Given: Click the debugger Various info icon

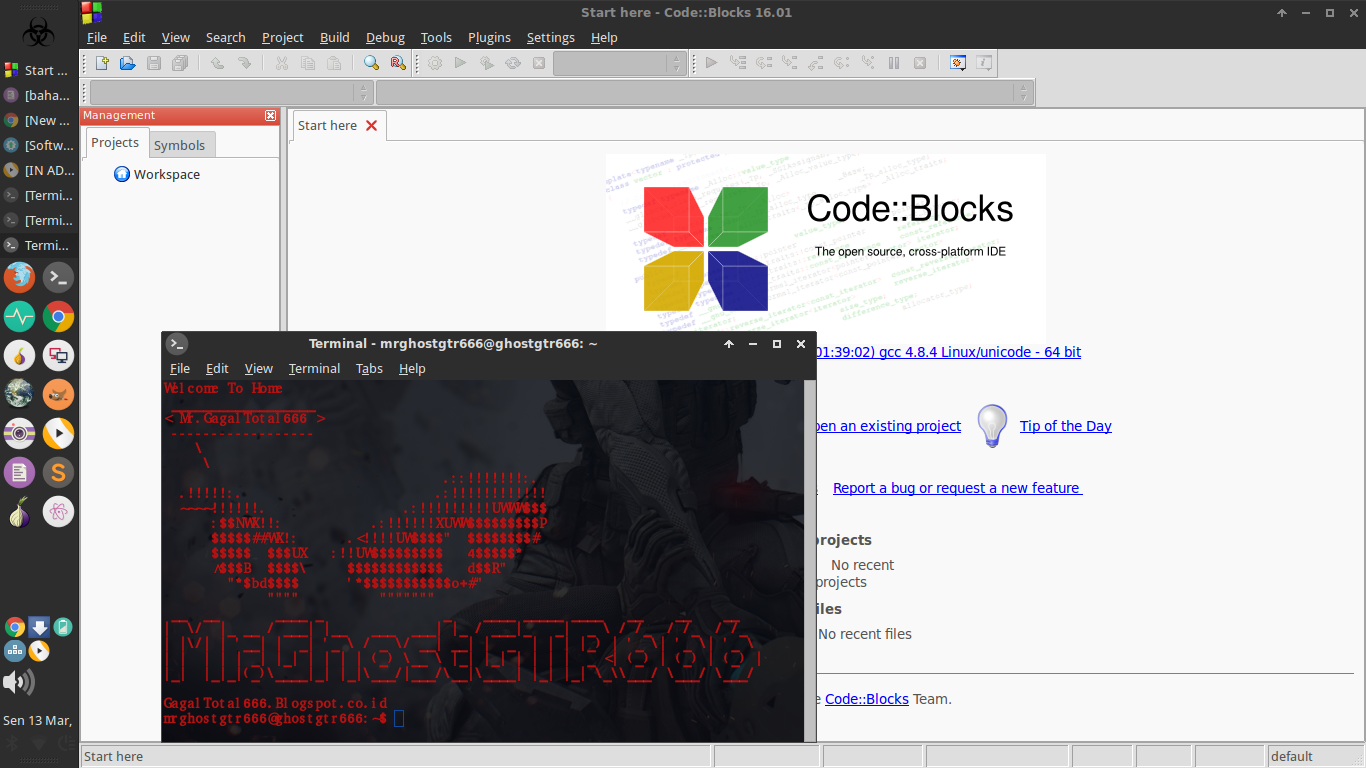Looking at the screenshot, I should [984, 63].
